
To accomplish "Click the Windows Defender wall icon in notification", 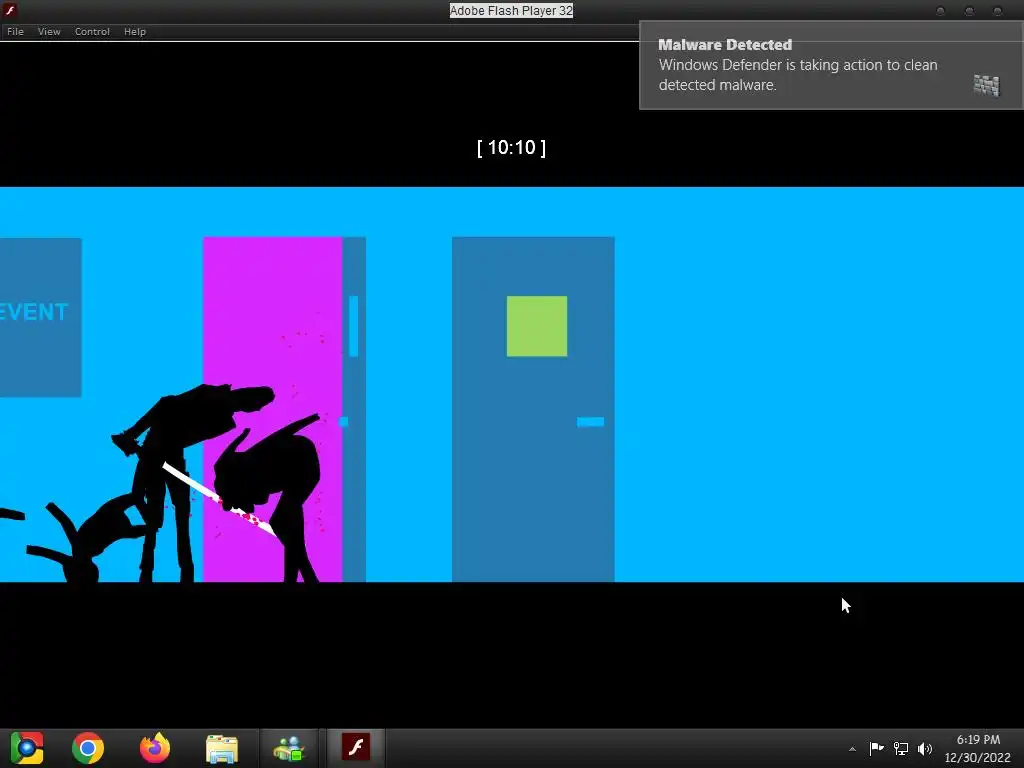I will (986, 85).
